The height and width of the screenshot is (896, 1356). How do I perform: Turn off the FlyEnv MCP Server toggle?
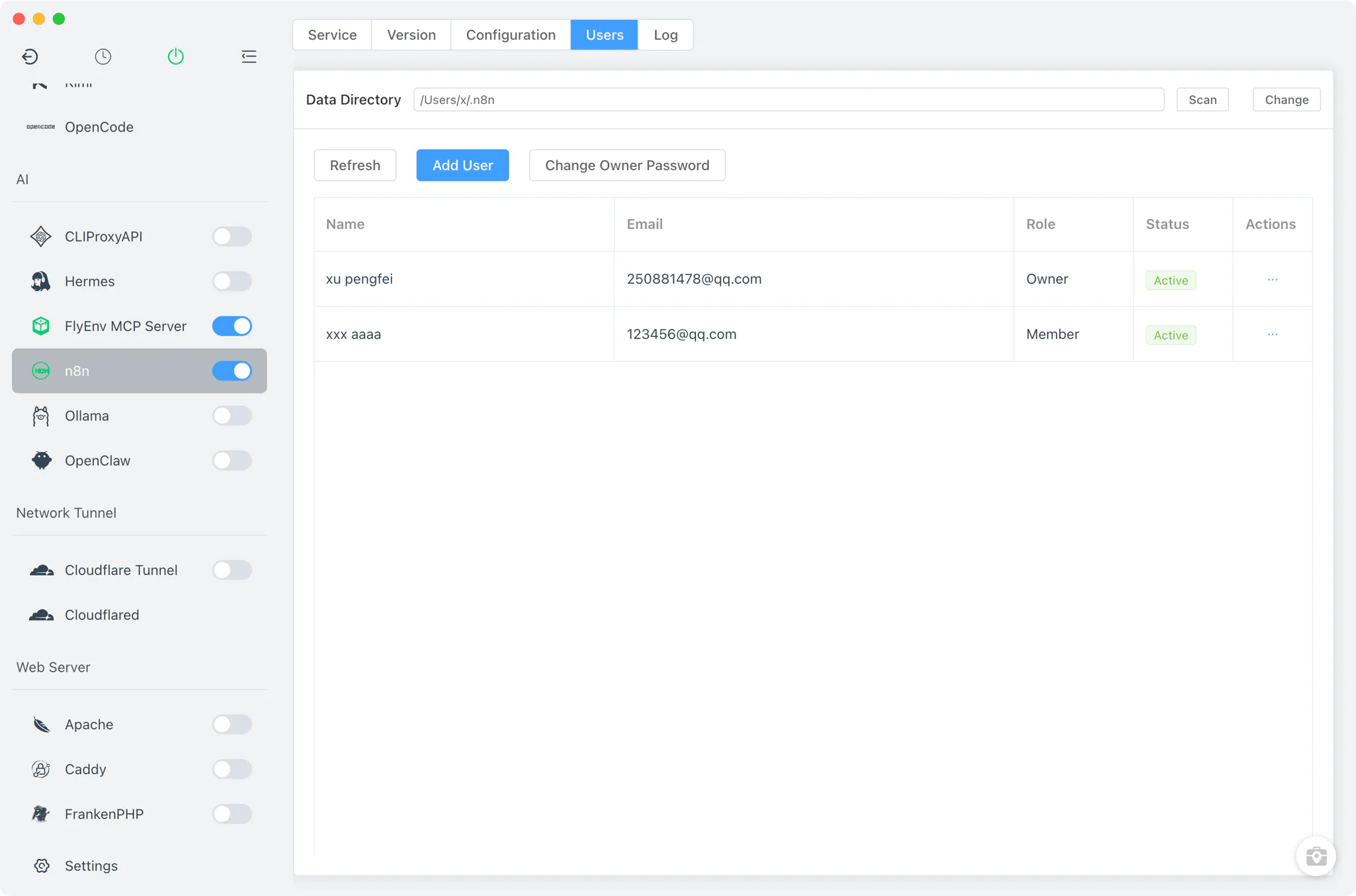point(232,326)
